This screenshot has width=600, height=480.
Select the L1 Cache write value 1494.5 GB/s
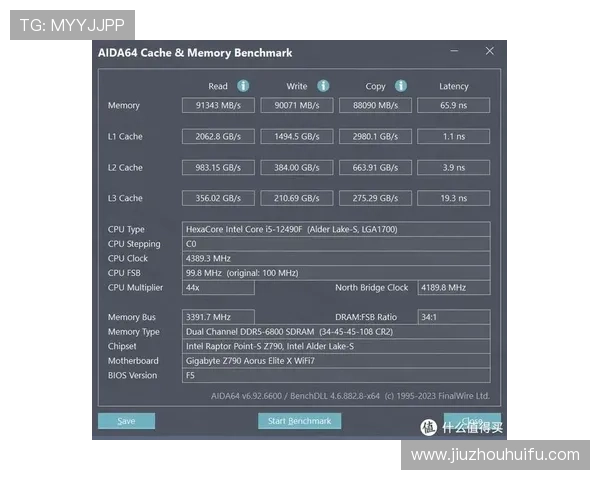(x=297, y=136)
